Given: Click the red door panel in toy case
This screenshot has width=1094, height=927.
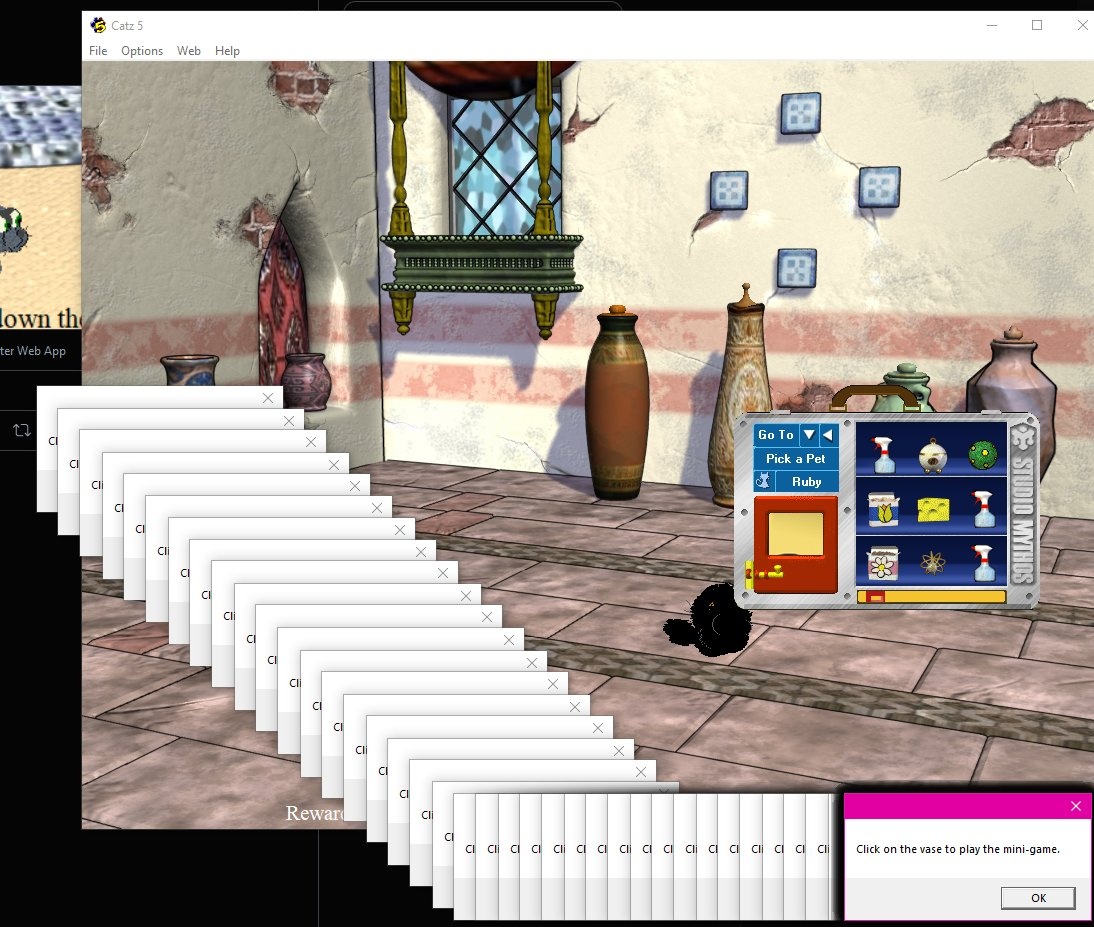Looking at the screenshot, I should (795, 545).
